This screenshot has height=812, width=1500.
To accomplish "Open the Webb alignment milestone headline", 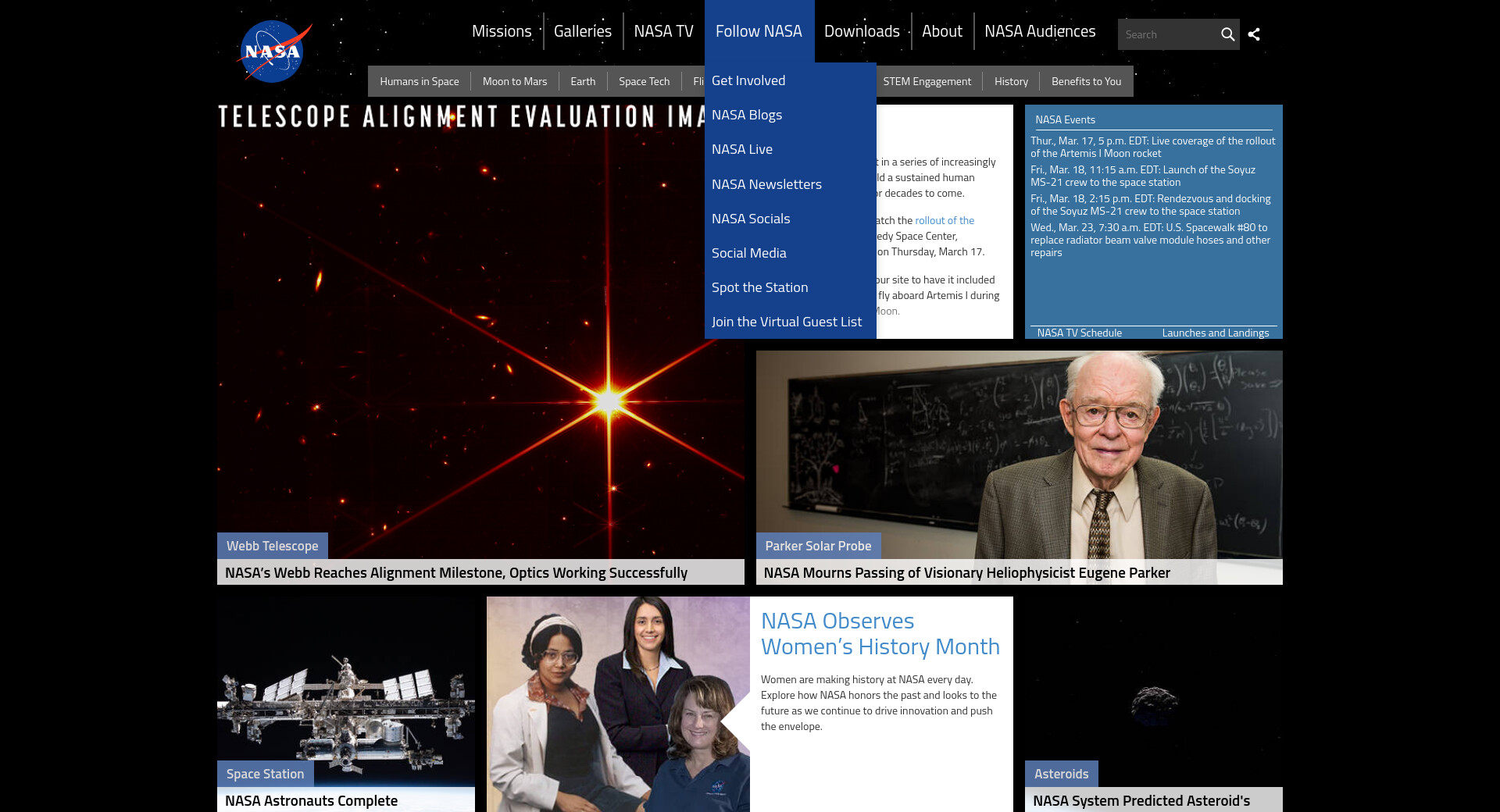I will click(456, 572).
